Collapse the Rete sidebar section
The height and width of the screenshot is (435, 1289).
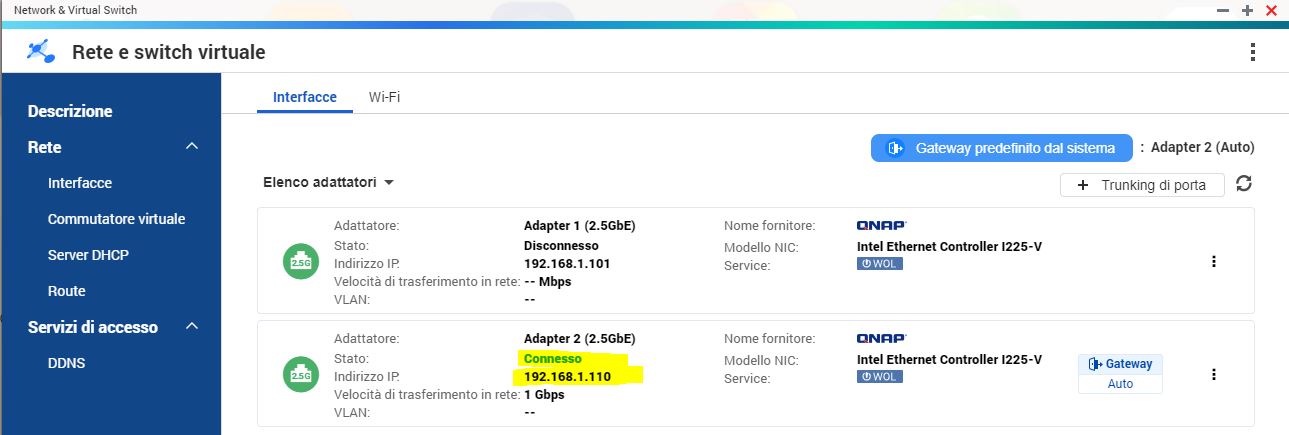192,147
